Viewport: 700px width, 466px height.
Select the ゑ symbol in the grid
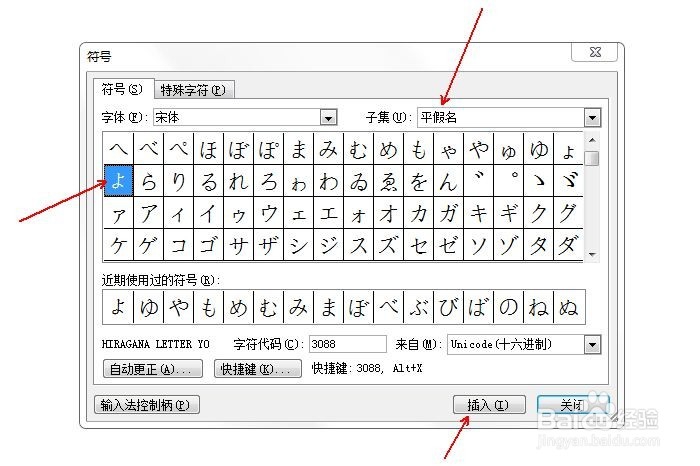(x=388, y=181)
